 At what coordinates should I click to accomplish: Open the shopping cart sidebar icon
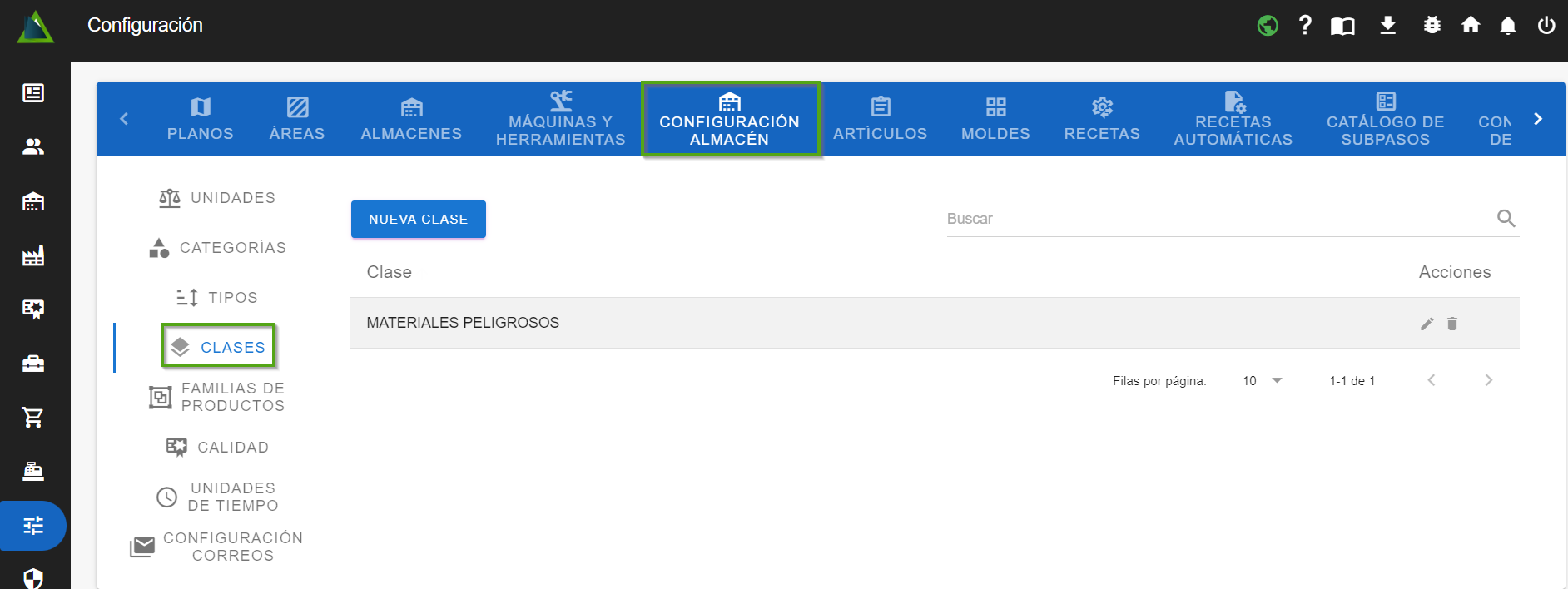pos(33,418)
